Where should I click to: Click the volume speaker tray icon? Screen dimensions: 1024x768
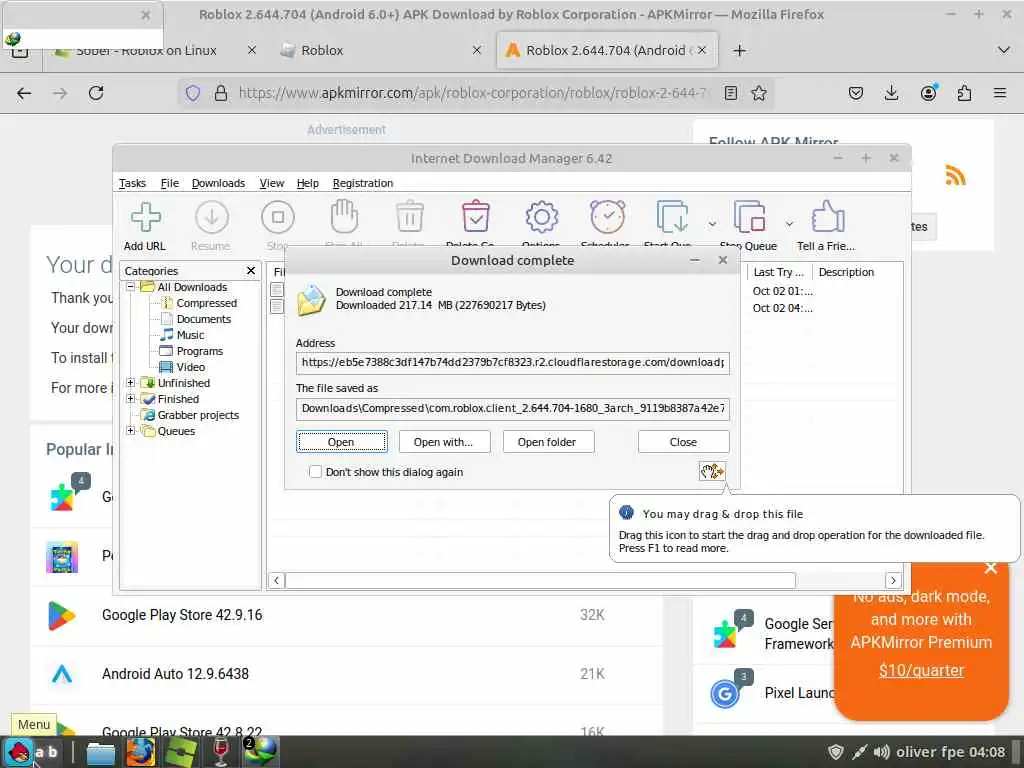point(882,752)
